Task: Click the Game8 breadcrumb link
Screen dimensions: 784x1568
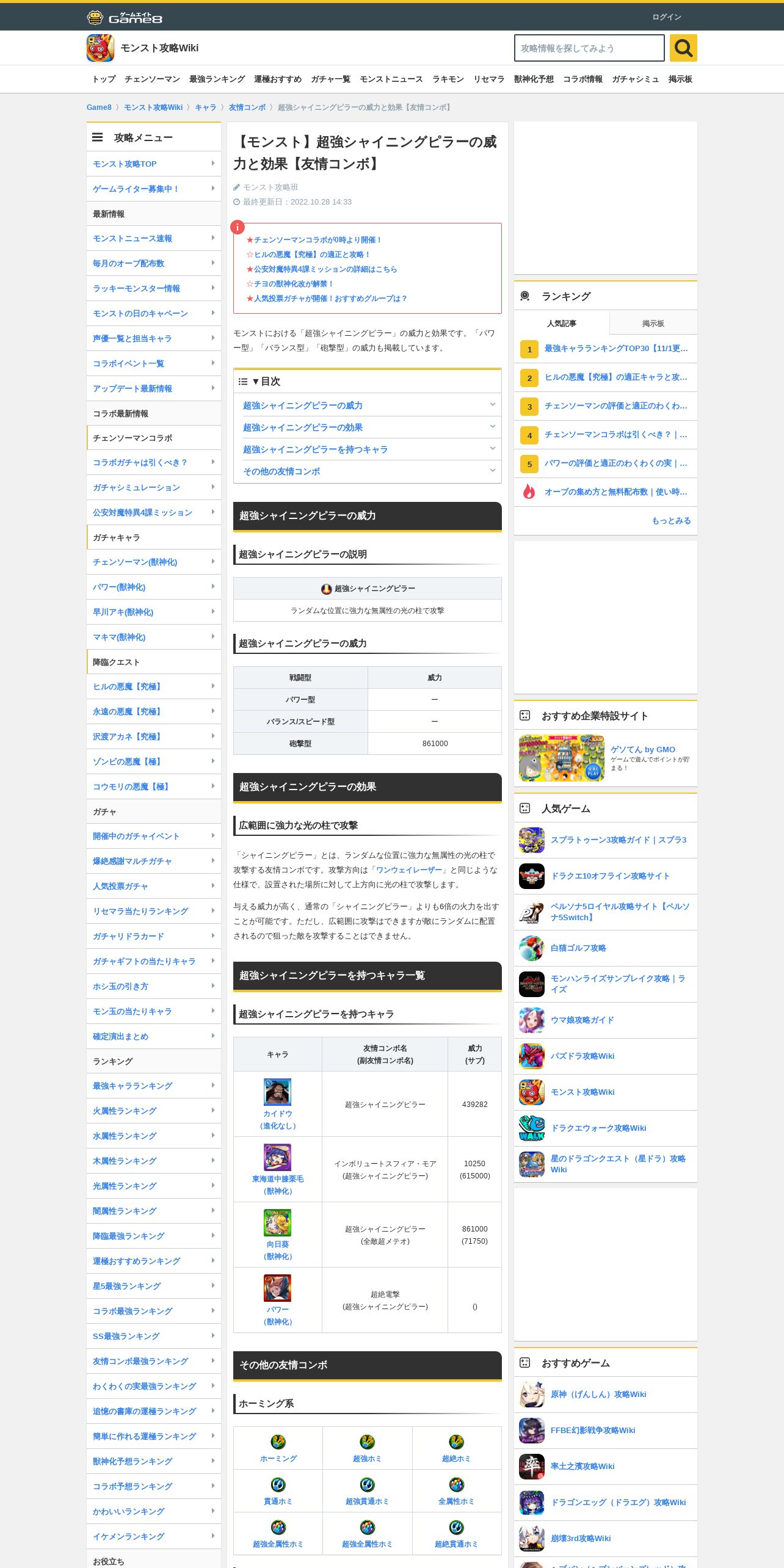Action: click(99, 107)
